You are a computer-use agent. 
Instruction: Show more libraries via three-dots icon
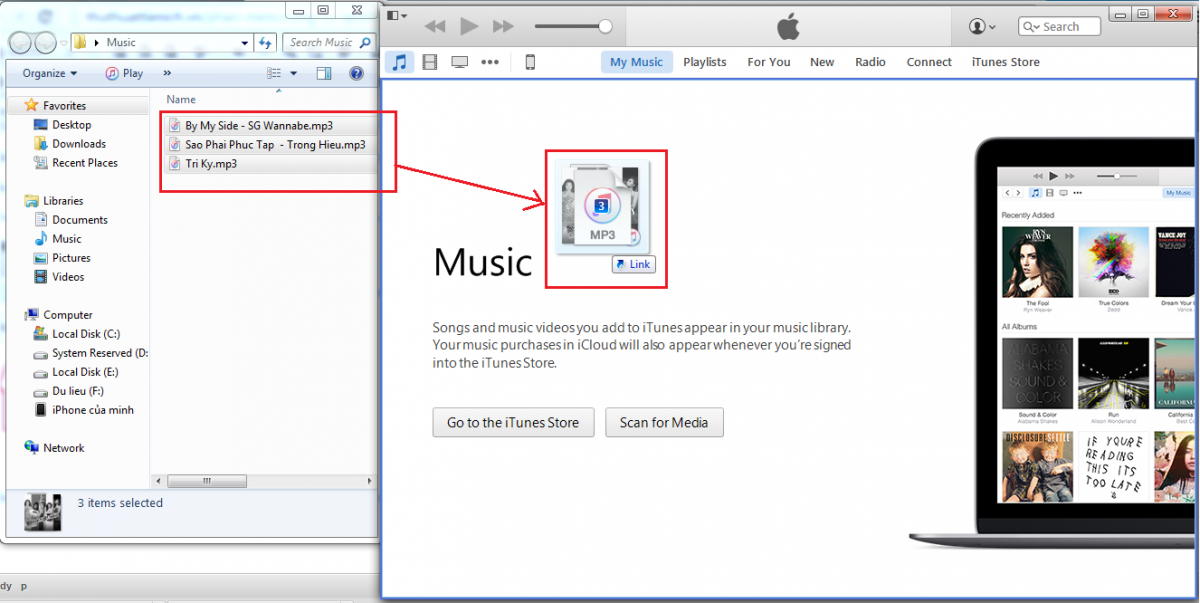pyautogui.click(x=489, y=62)
